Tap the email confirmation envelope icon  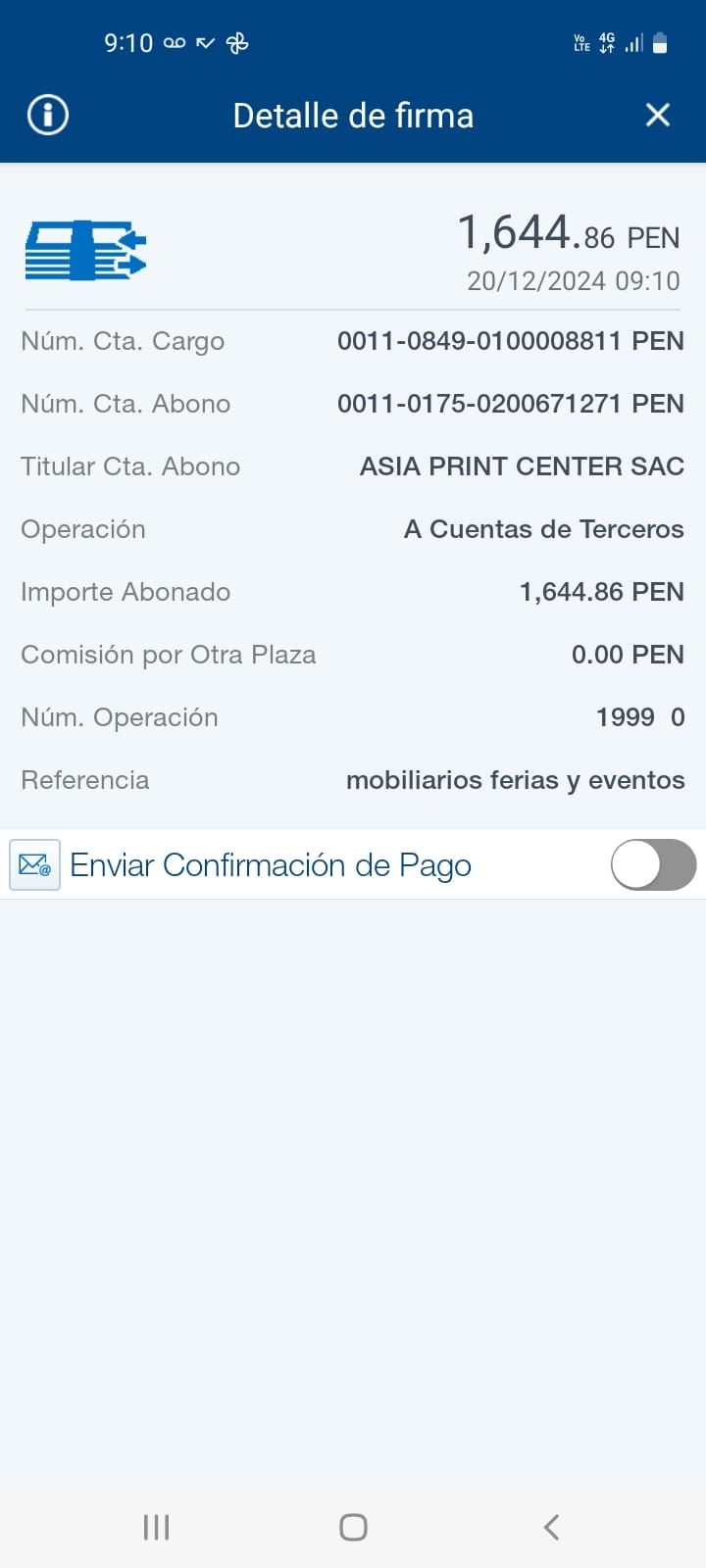coord(35,865)
